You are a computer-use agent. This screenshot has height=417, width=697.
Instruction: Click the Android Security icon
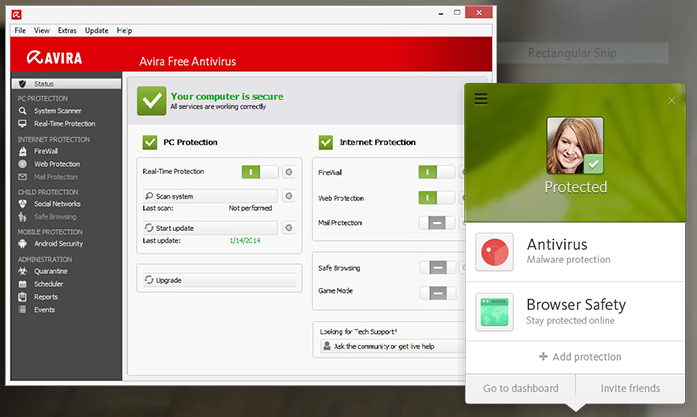[x=23, y=244]
